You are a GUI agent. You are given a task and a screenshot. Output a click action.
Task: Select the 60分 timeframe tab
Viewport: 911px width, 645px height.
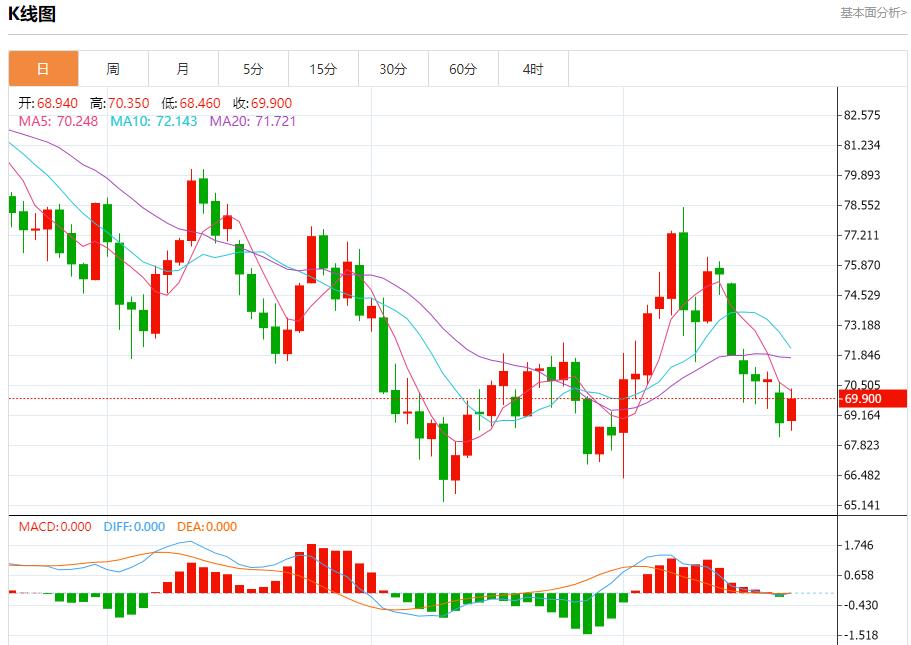tap(463, 69)
